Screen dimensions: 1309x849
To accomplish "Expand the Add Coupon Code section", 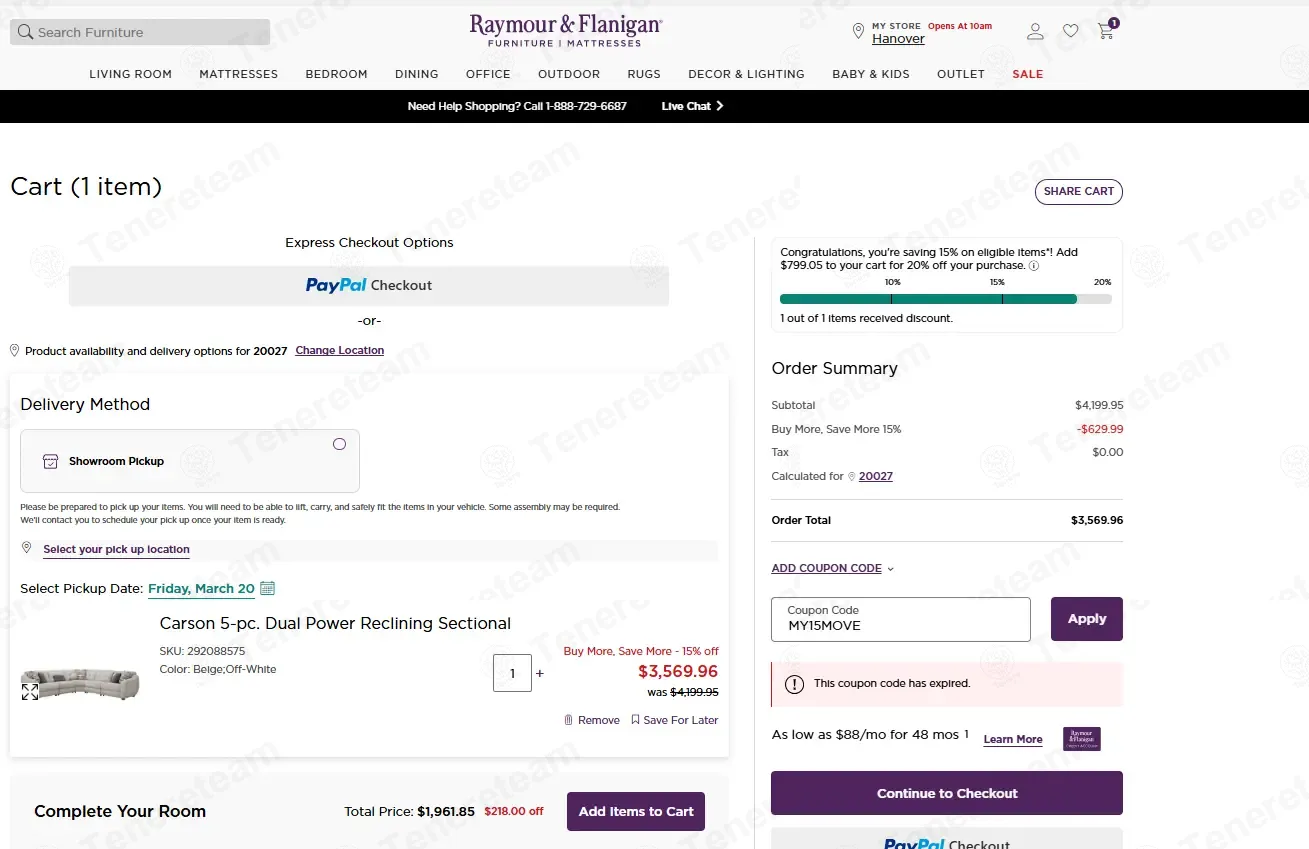I will [x=832, y=568].
